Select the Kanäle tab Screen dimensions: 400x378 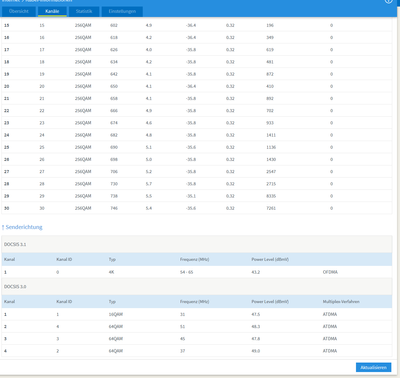(x=52, y=11)
